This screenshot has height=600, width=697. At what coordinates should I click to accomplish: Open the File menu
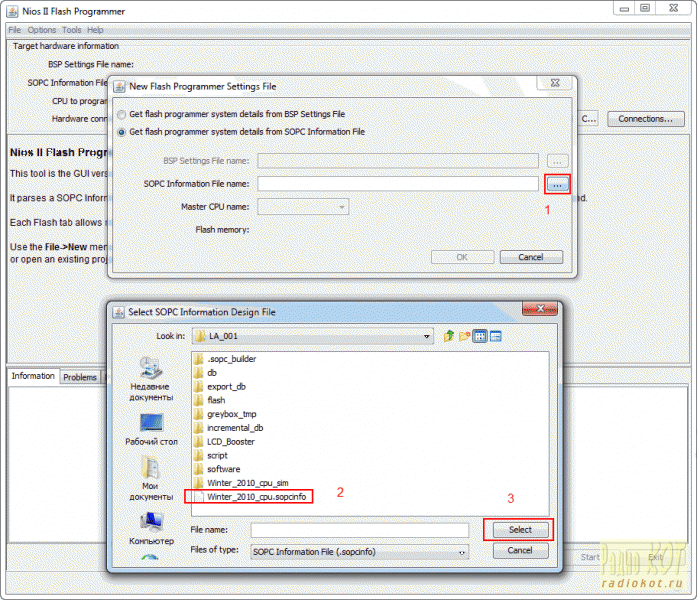tap(15, 30)
